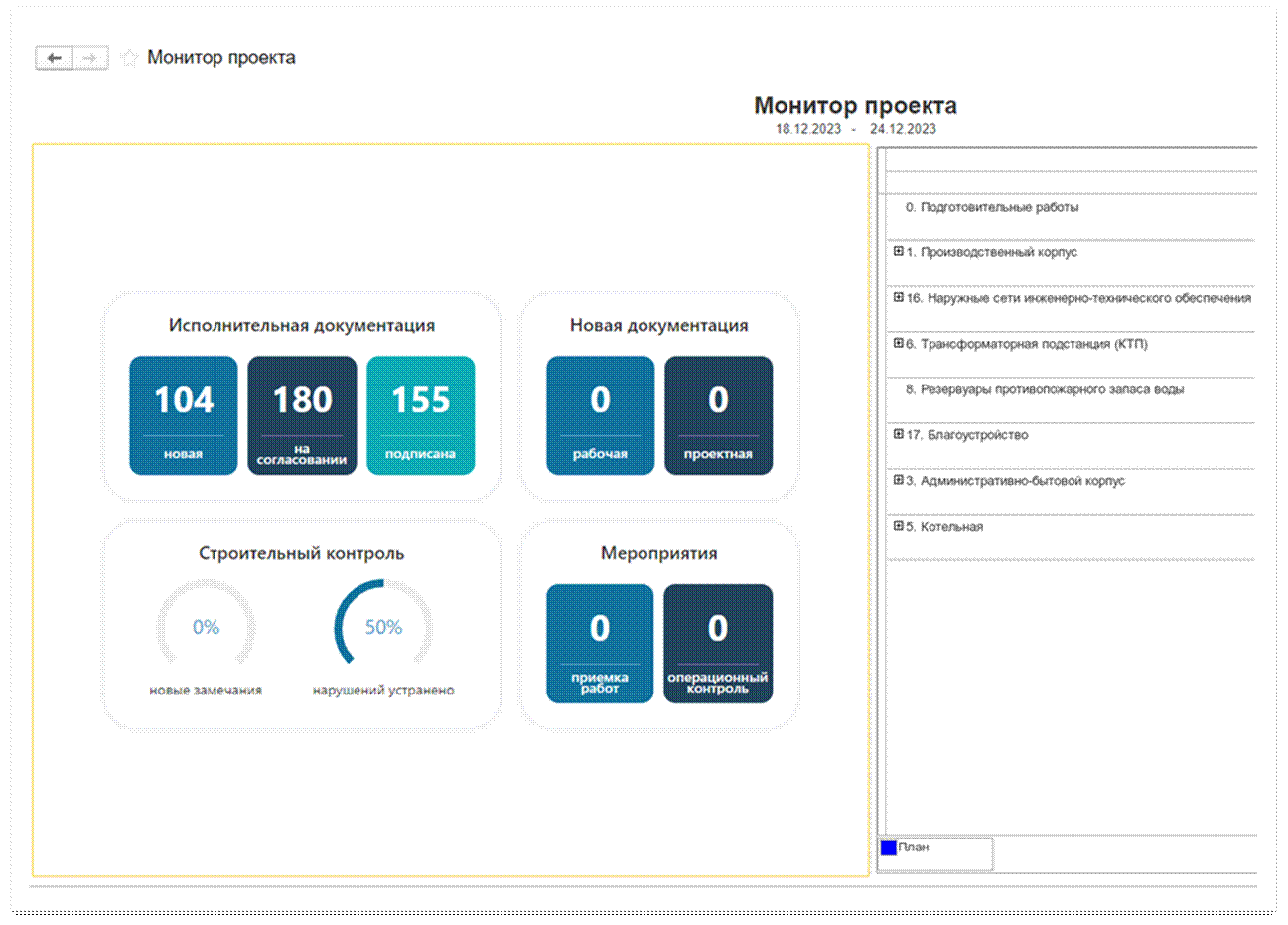The width and height of the screenshot is (1288, 925).
Task: Open the операционный контроль events tile
Action: 718,644
